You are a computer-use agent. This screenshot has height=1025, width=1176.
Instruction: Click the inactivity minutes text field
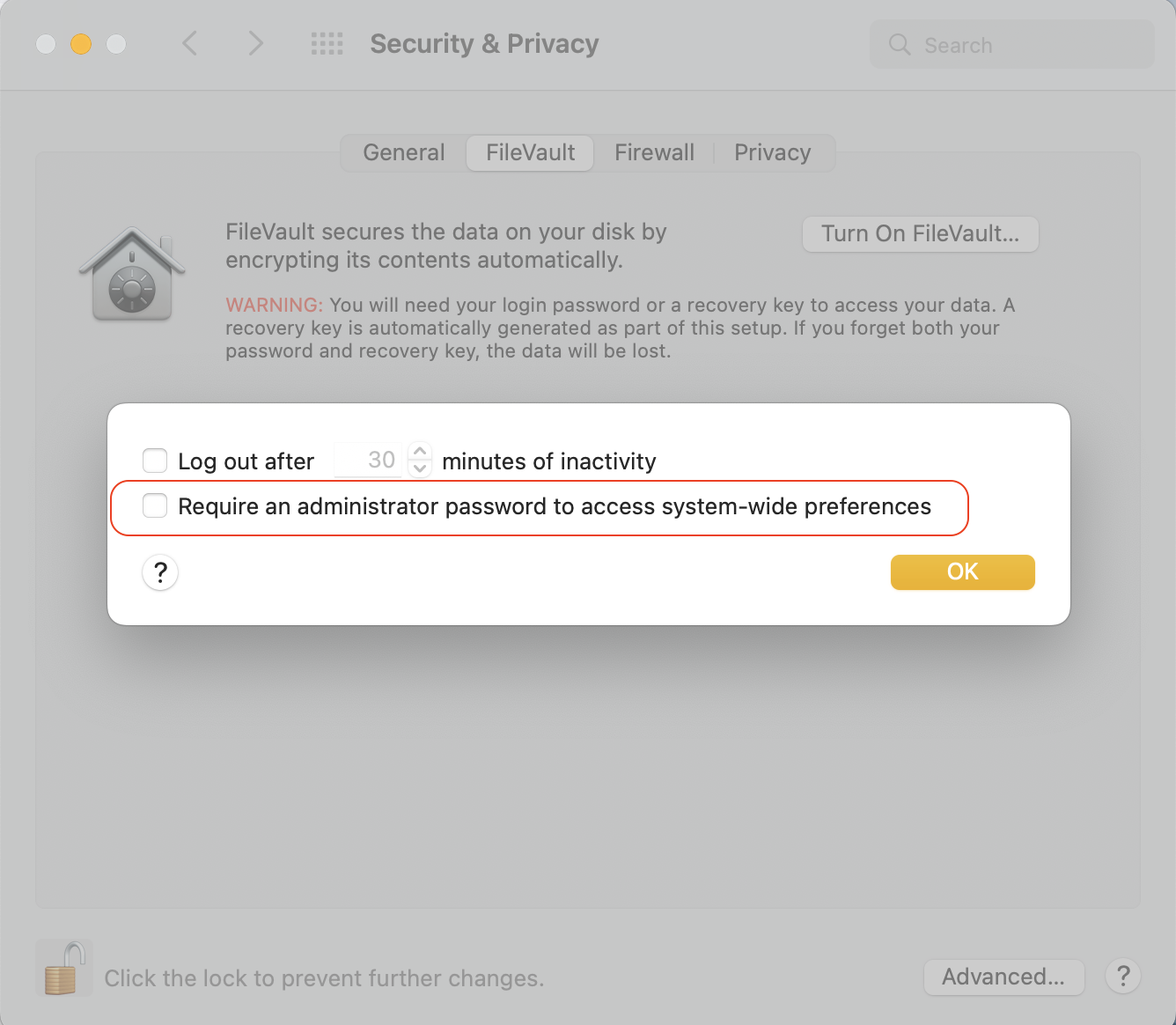370,460
